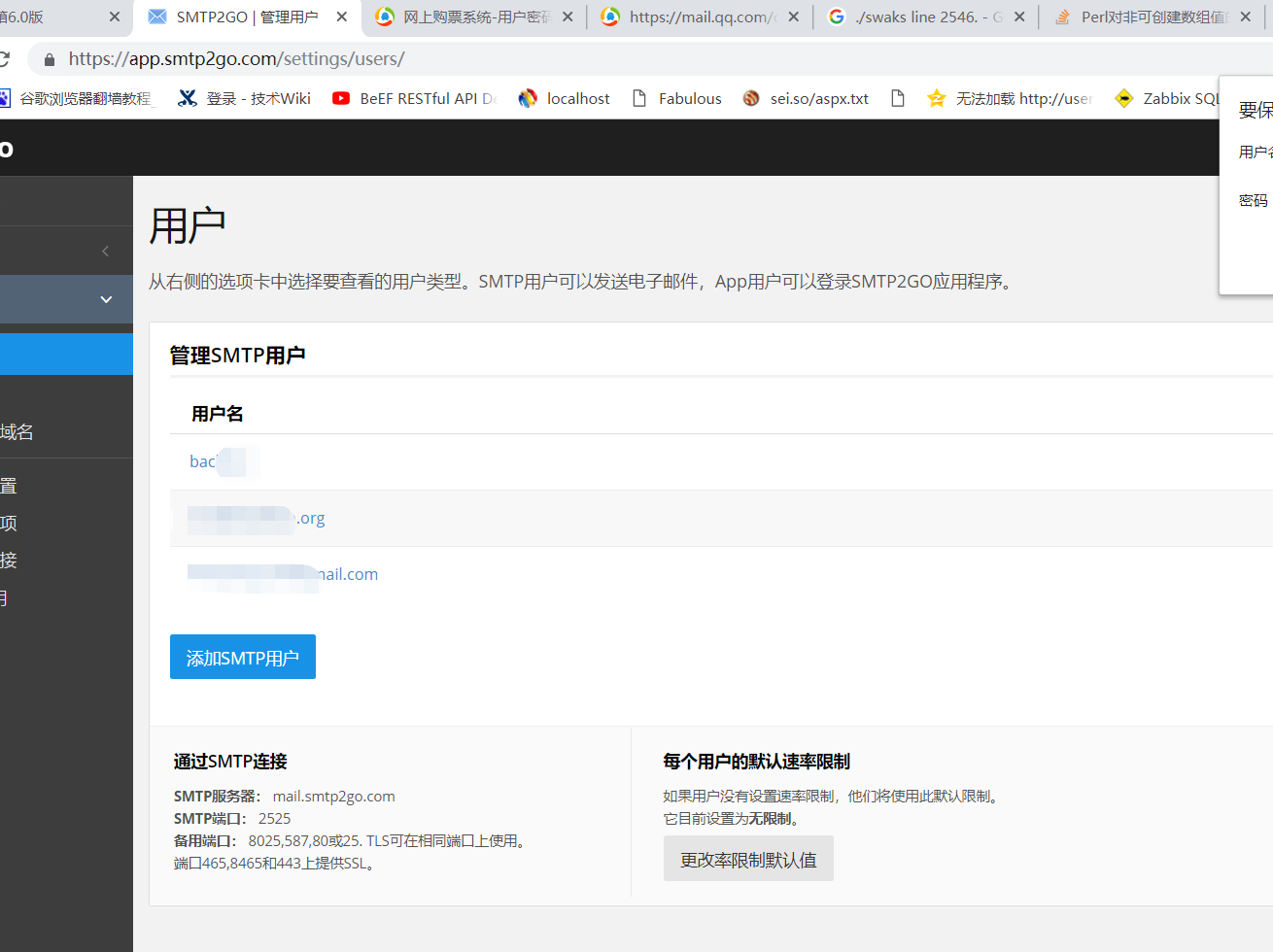Switch to the SMTP2GO 管理用户 tab
Image resolution: width=1273 pixels, height=952 pixels.
click(x=247, y=17)
